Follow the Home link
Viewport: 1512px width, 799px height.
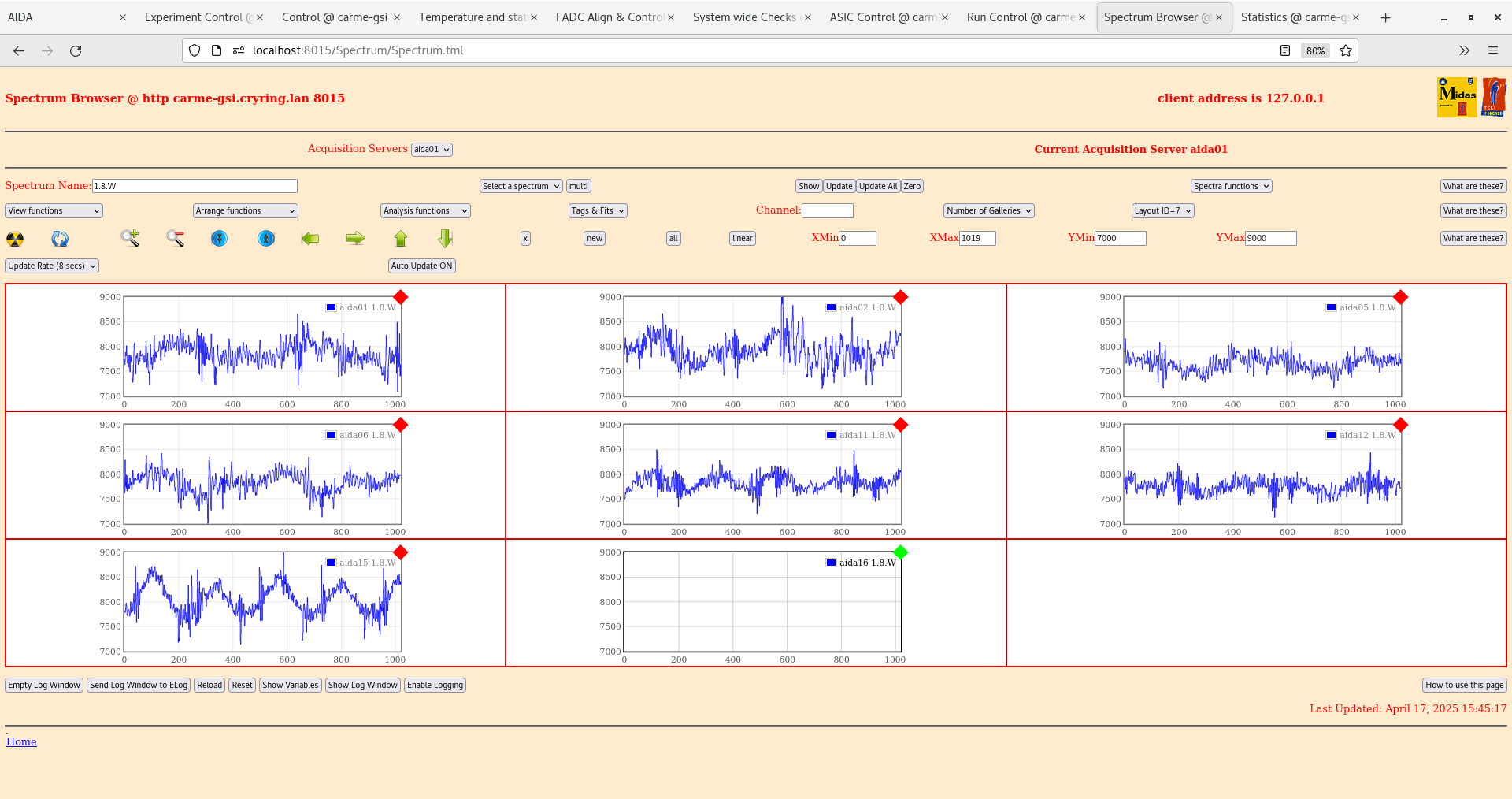pyautogui.click(x=21, y=742)
